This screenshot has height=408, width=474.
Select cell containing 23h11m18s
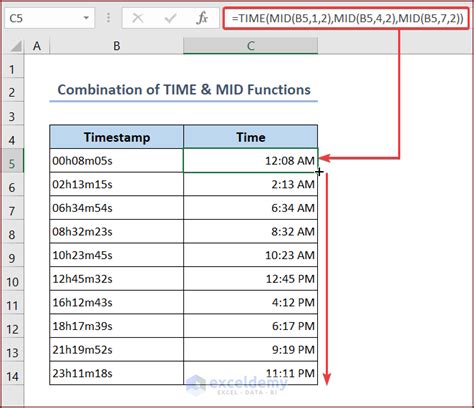pos(117,373)
